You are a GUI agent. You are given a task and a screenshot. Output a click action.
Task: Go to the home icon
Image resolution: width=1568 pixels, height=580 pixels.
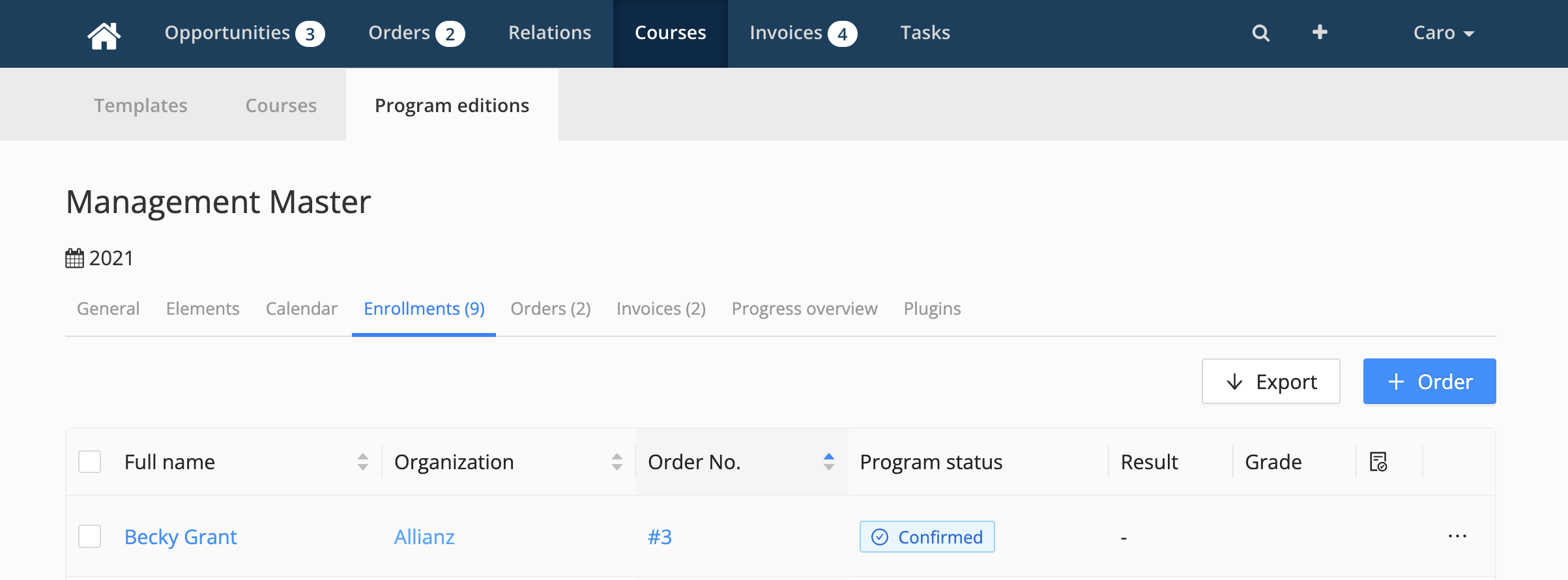pos(104,34)
